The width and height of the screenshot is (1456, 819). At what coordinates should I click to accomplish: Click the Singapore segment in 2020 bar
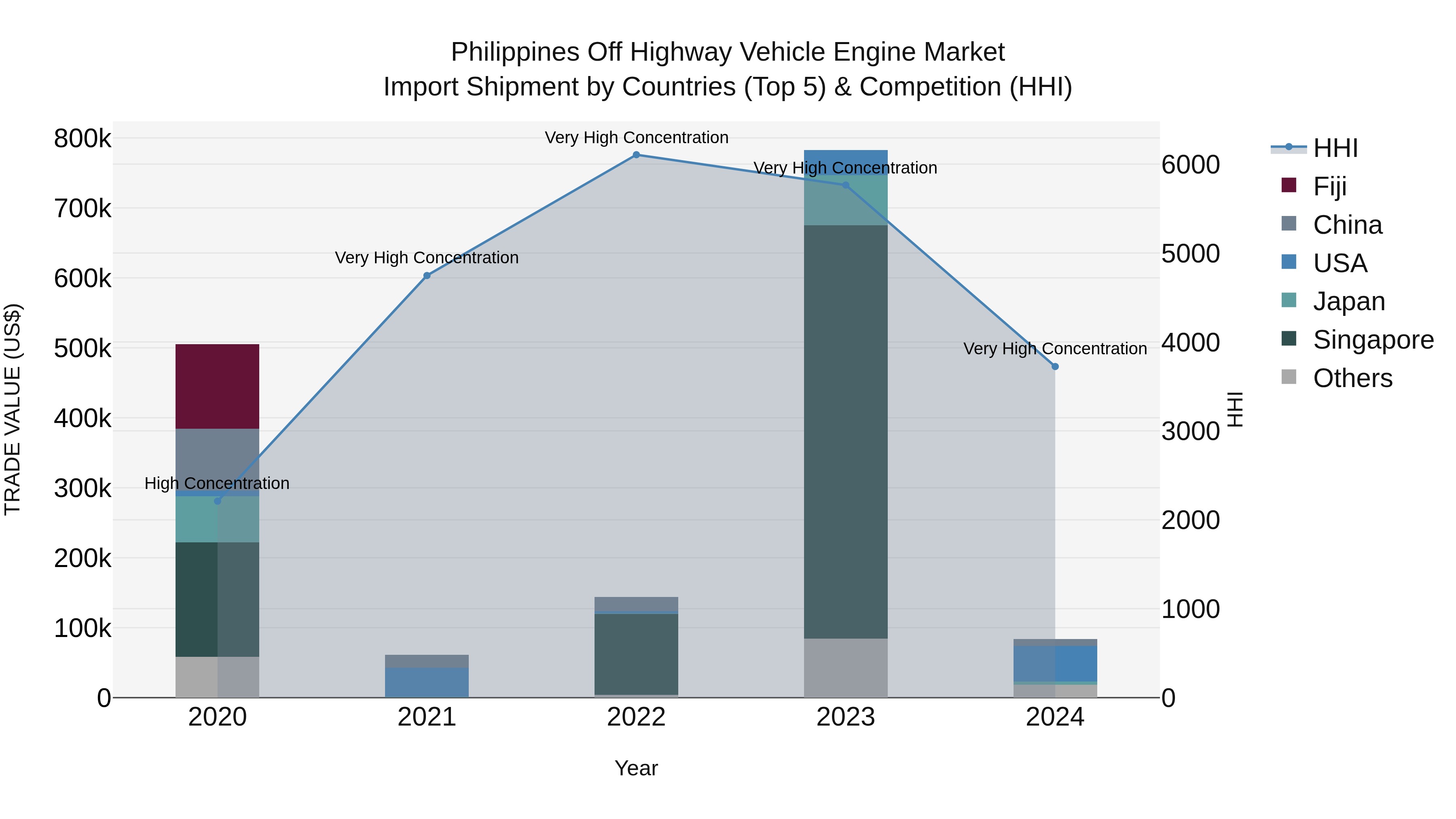tap(218, 600)
